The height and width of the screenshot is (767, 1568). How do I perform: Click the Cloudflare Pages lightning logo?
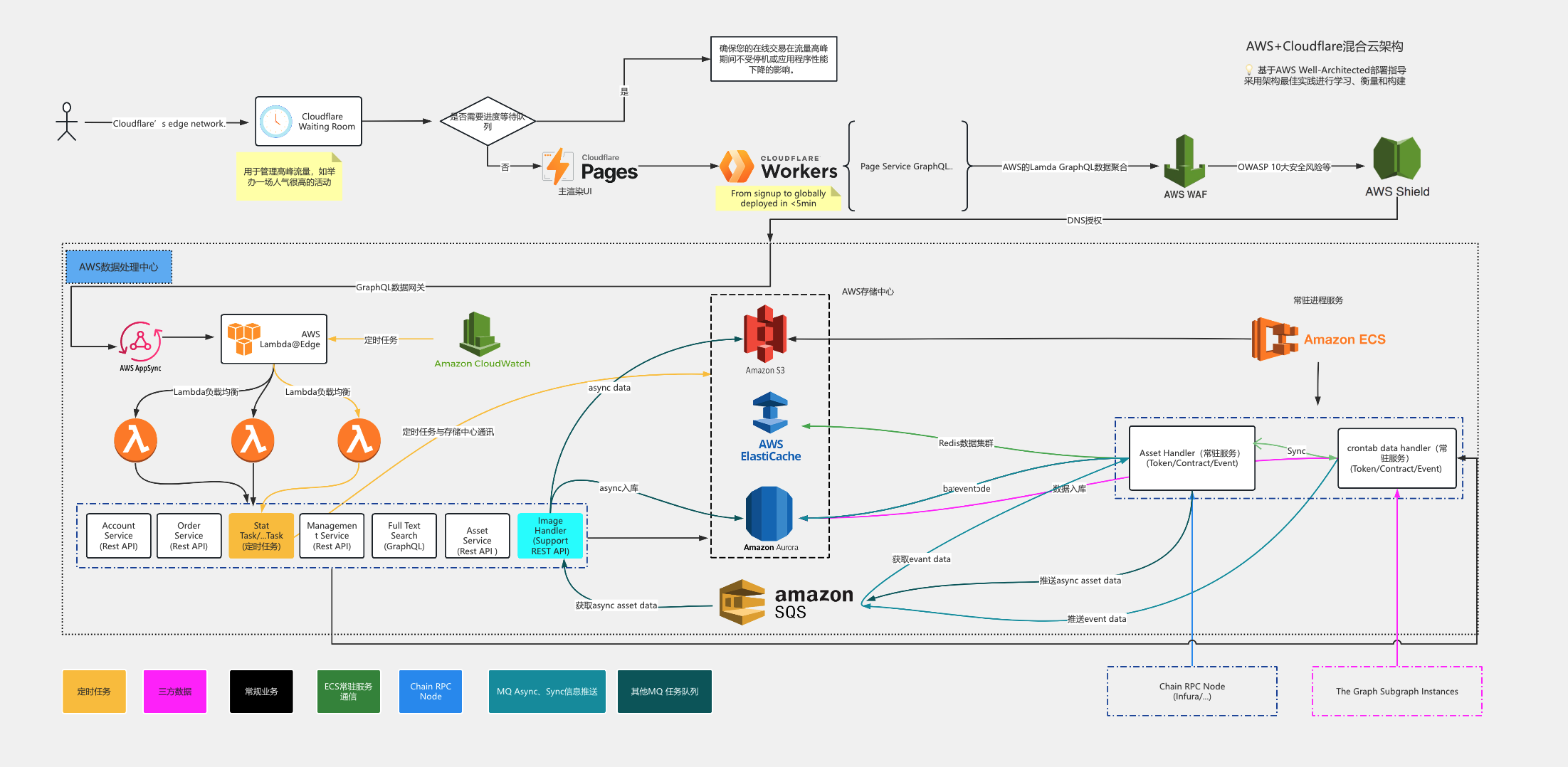coord(557,167)
